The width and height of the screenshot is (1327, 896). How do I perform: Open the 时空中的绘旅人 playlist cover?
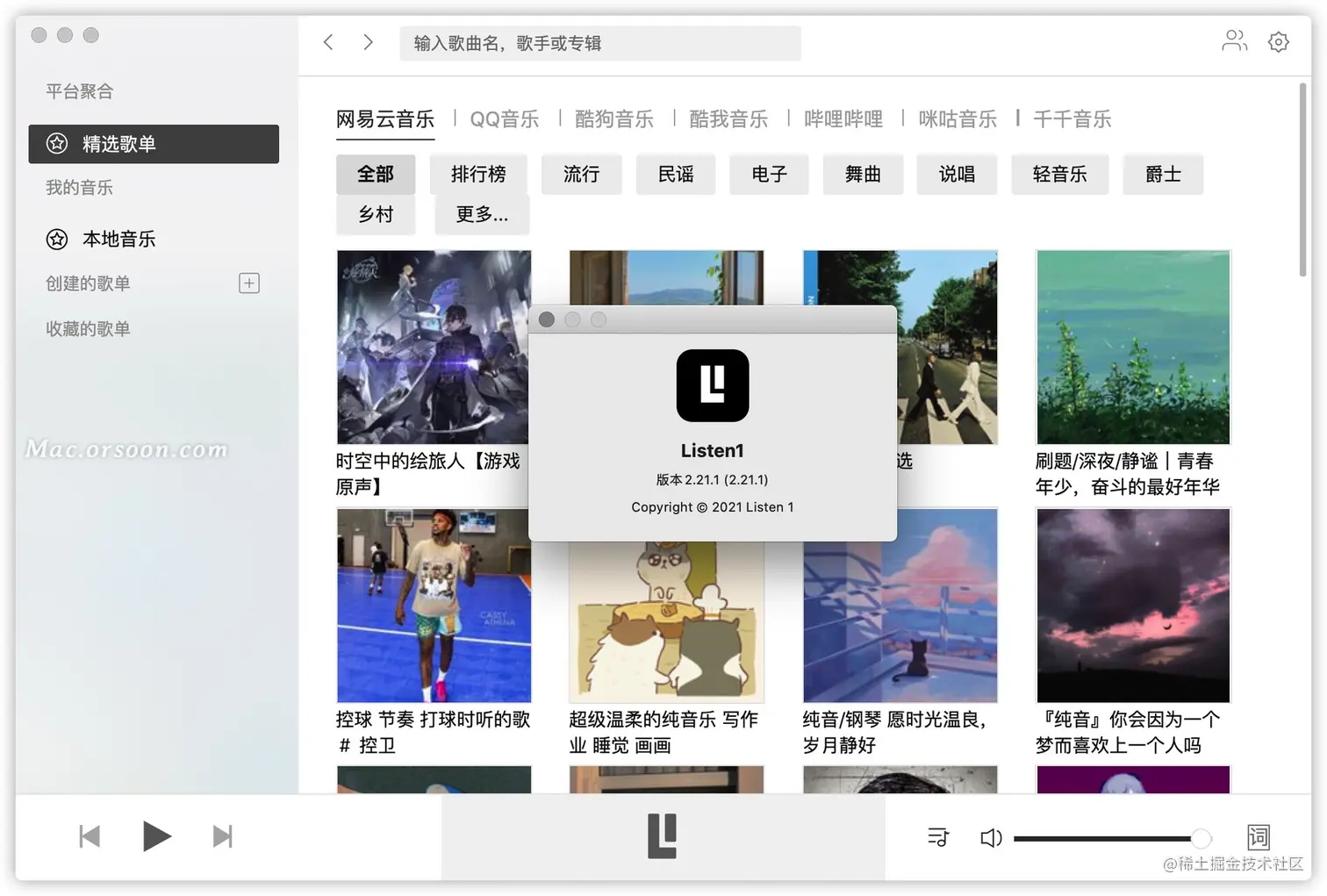(434, 348)
